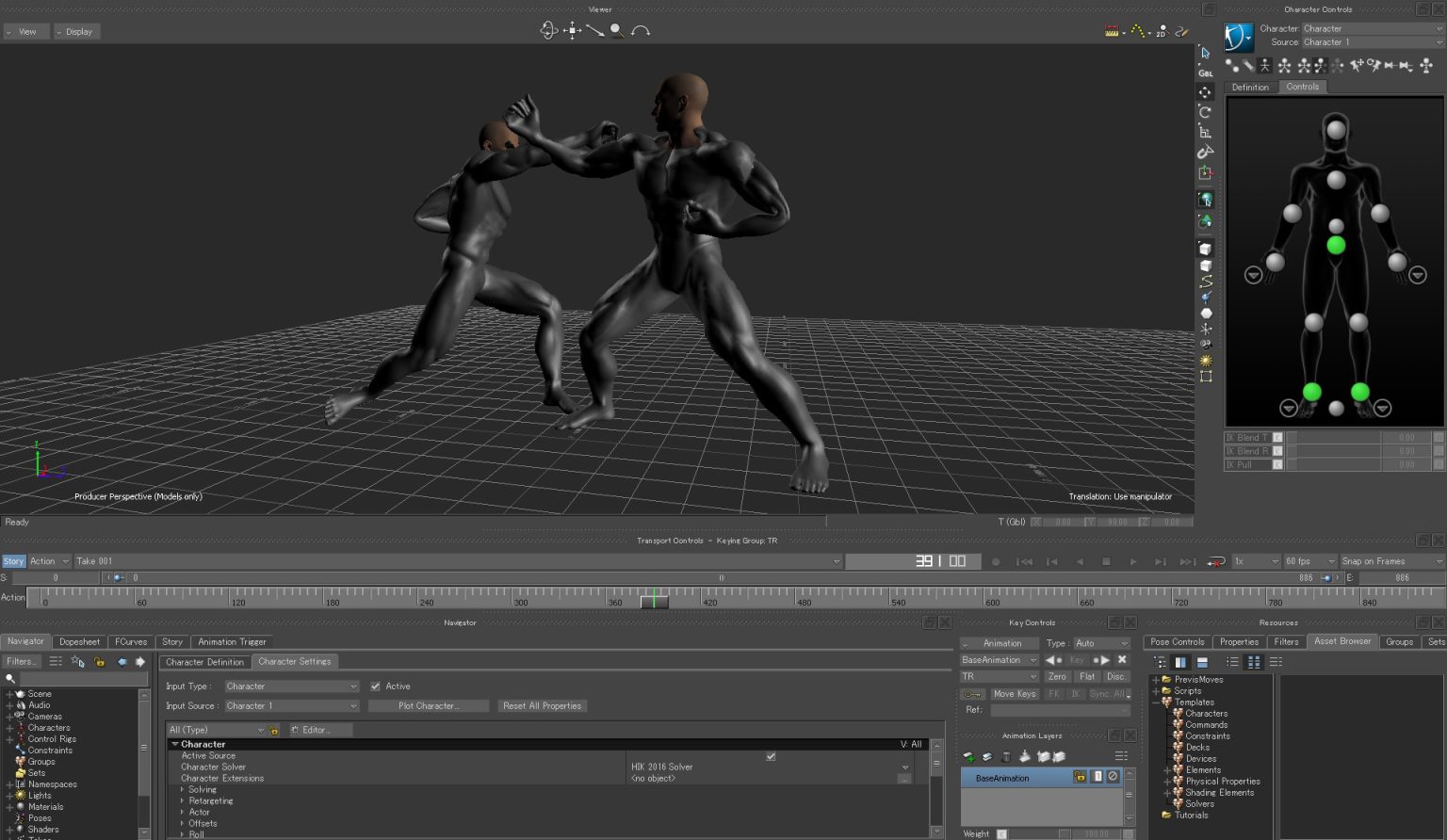Click the GBL coordinate icon on the left toolbar
The width and height of the screenshot is (1447, 840).
(1206, 72)
